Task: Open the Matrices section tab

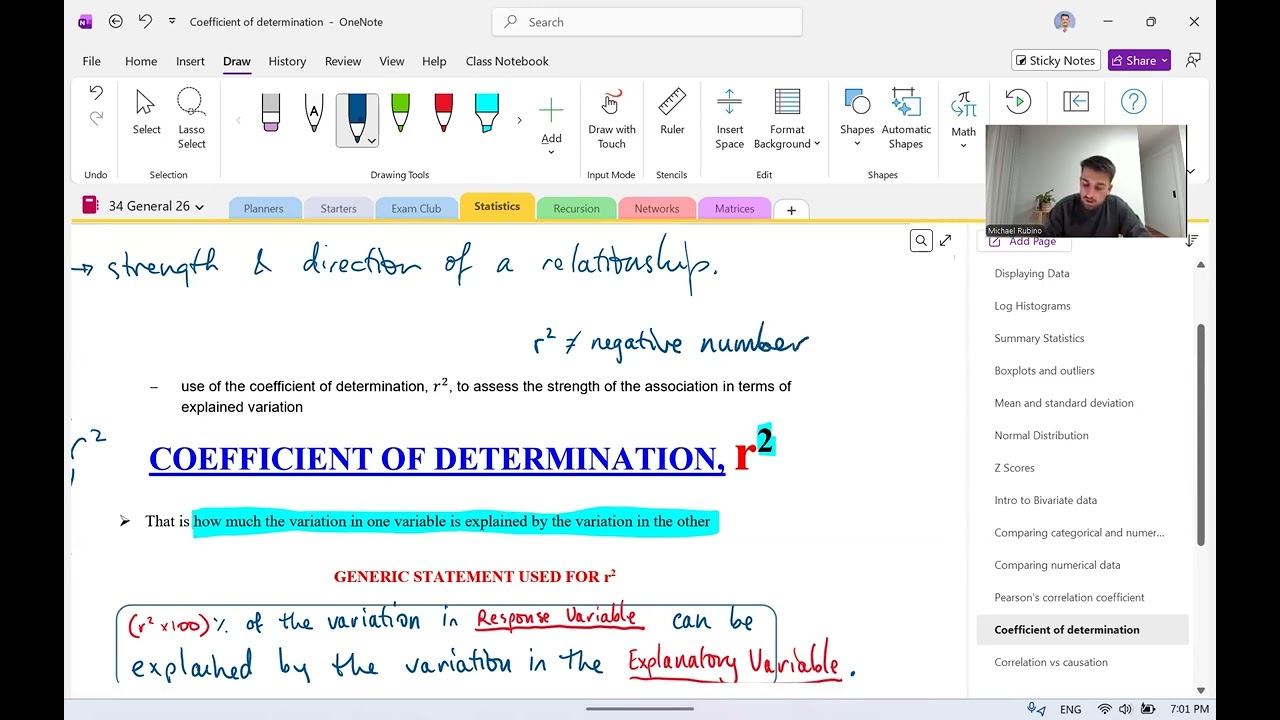Action: [x=734, y=209]
